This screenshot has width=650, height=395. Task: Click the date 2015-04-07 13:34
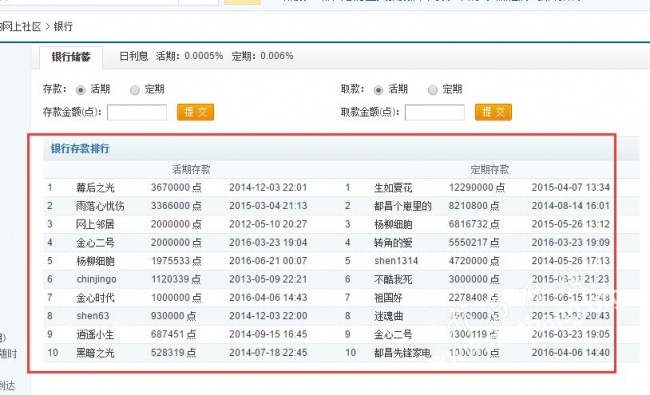pos(571,187)
